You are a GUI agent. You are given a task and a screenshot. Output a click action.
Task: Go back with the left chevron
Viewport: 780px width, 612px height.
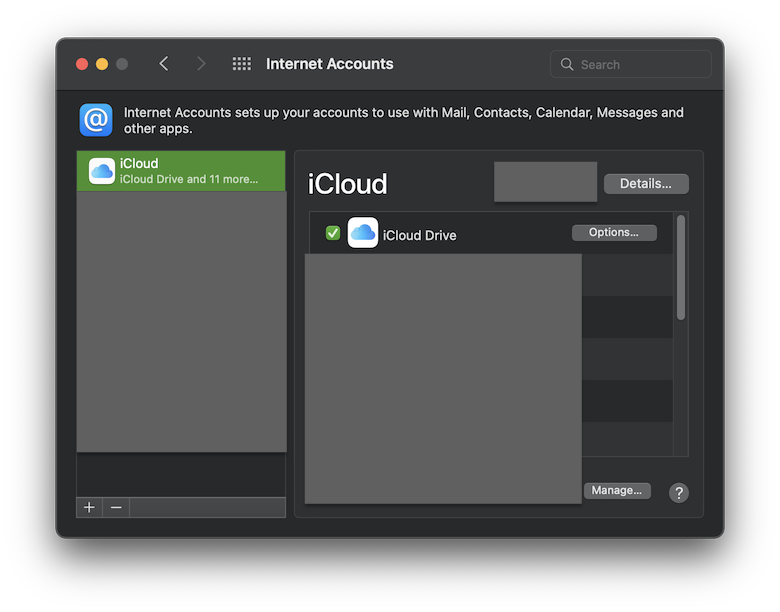click(x=164, y=64)
